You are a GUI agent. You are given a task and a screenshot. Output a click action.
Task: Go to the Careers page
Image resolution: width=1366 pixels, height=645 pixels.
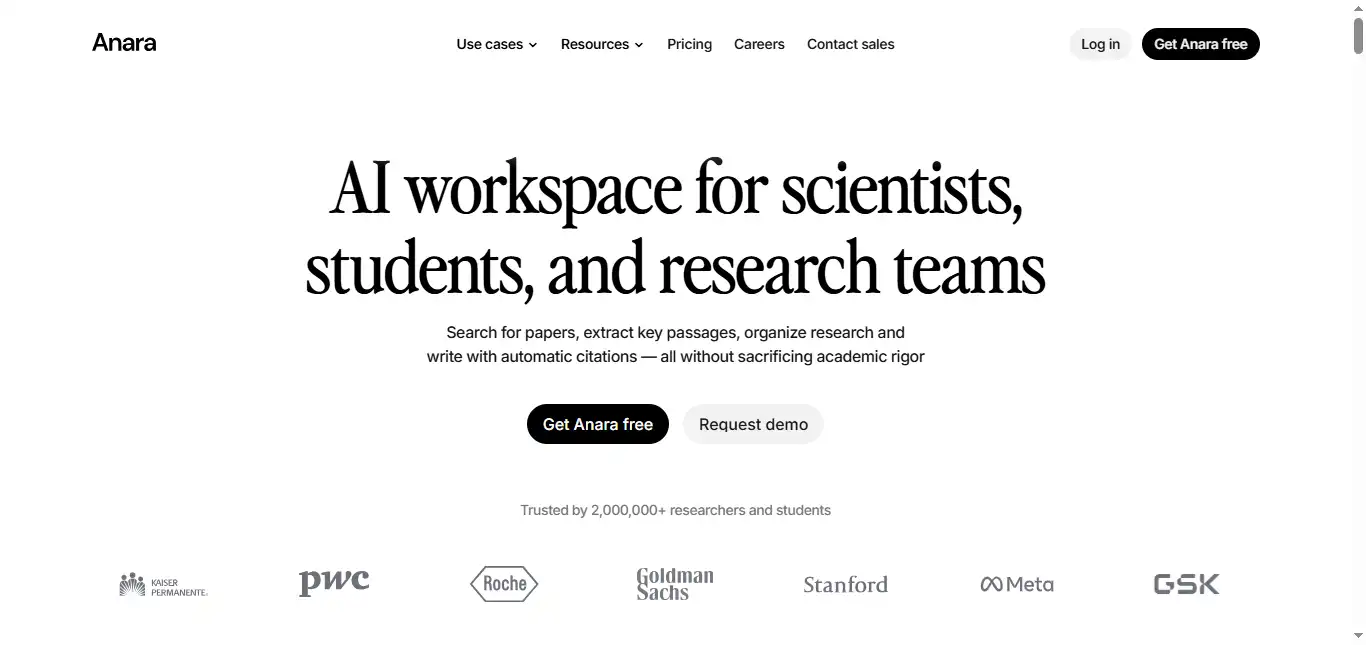point(759,44)
